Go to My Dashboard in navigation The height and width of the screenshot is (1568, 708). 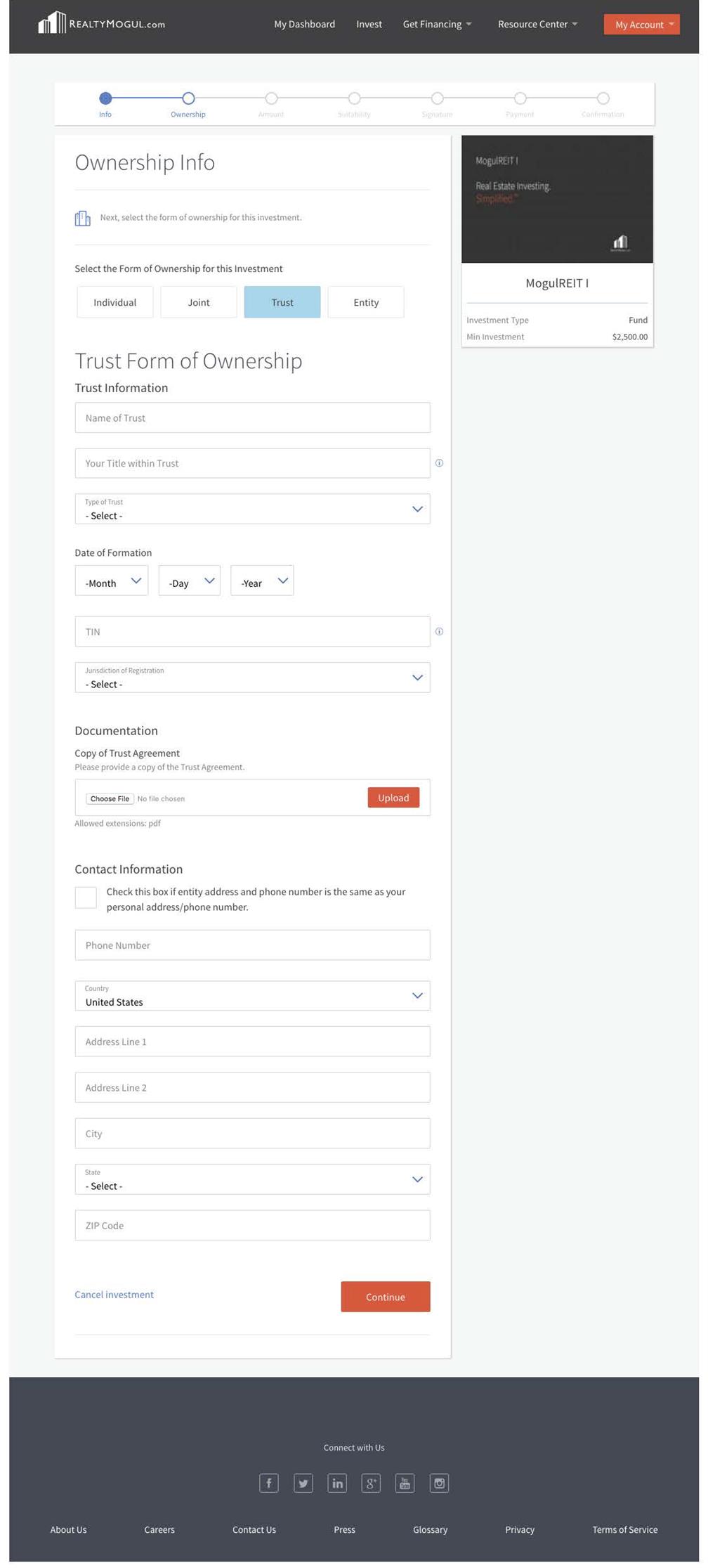pyautogui.click(x=304, y=24)
